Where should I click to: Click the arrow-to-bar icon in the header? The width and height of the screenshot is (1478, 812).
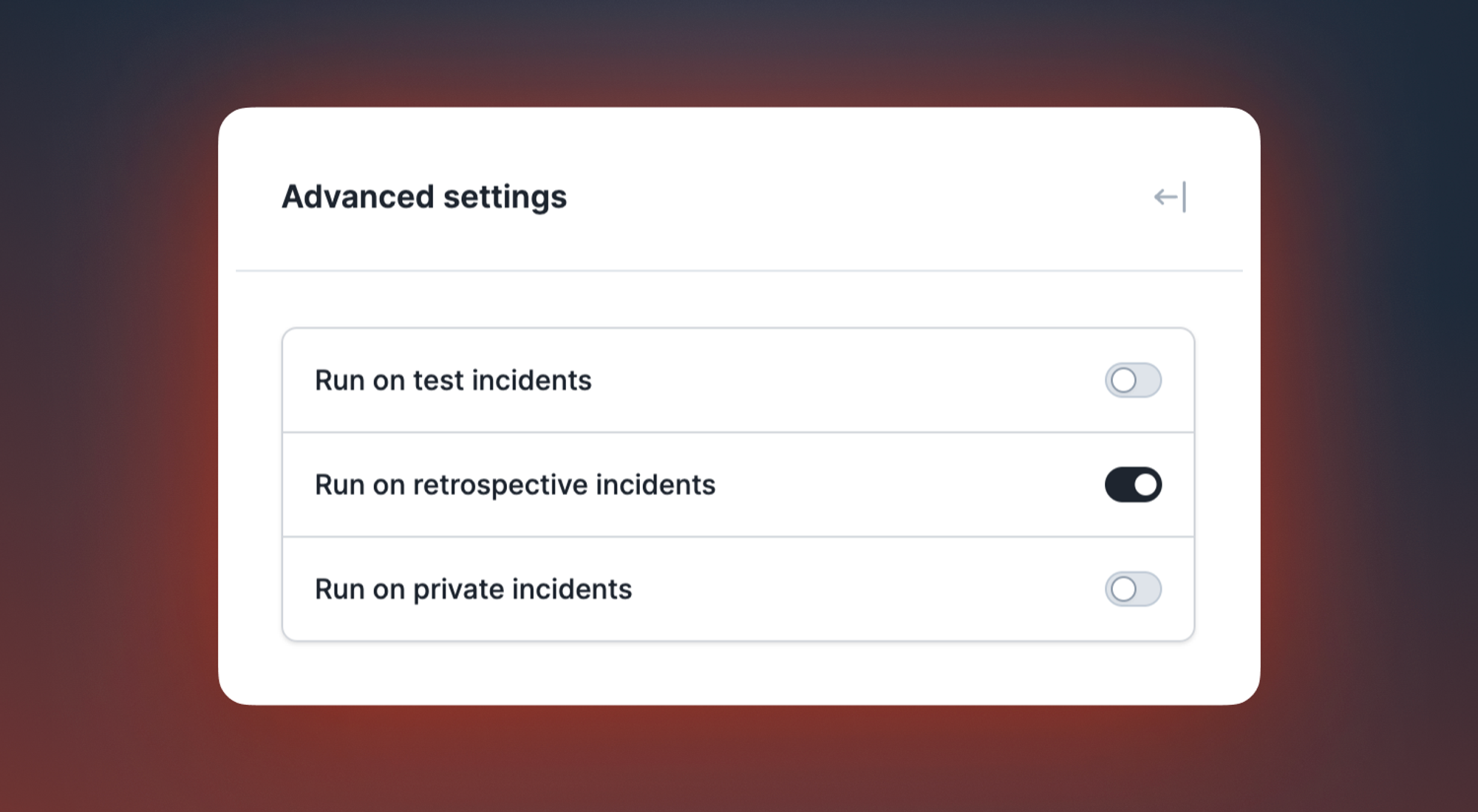click(x=1170, y=197)
